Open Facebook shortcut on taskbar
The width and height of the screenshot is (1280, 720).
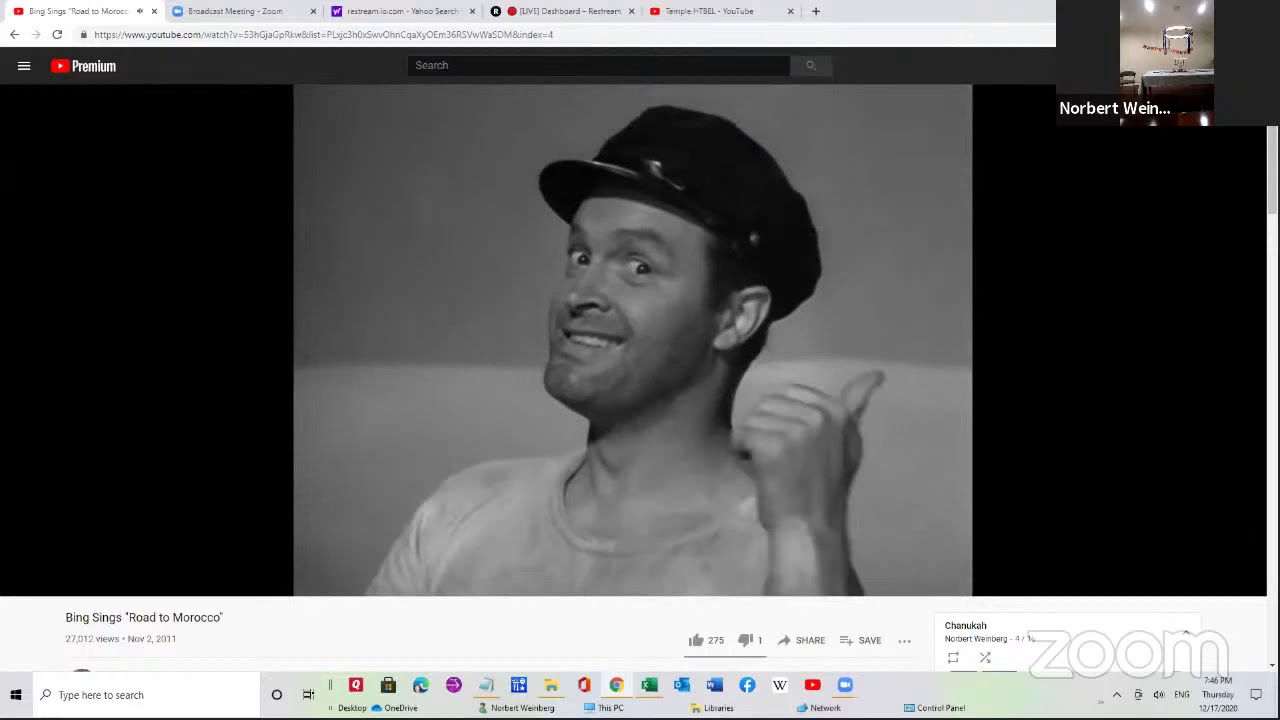[747, 685]
